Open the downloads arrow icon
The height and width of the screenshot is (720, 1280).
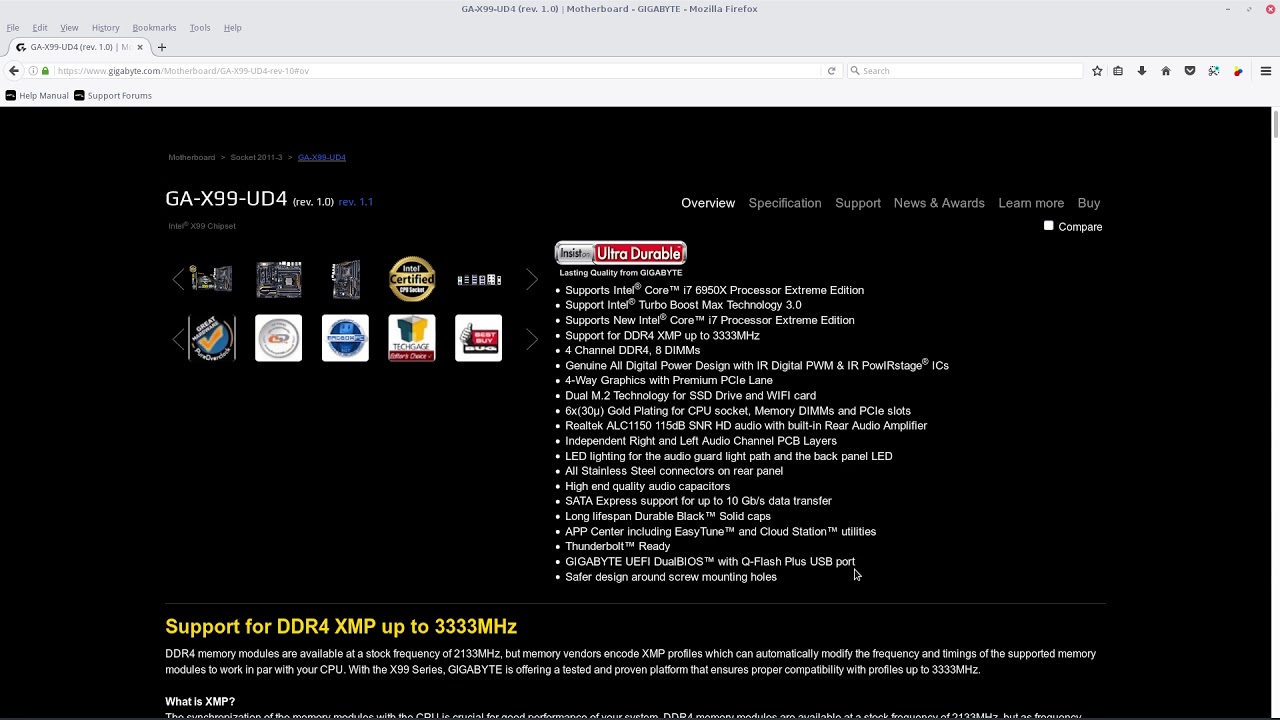coord(1142,71)
